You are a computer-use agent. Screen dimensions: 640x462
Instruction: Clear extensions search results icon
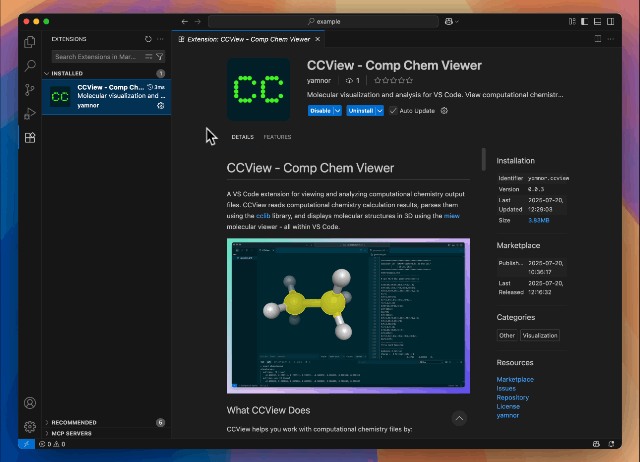[x=149, y=57]
